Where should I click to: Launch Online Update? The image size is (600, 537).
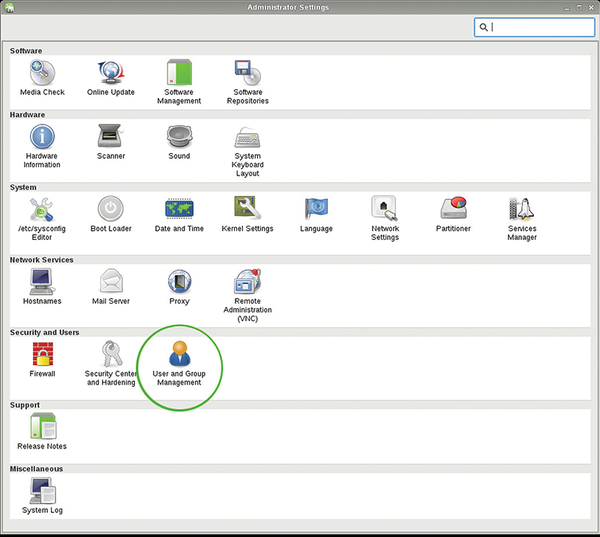click(111, 78)
